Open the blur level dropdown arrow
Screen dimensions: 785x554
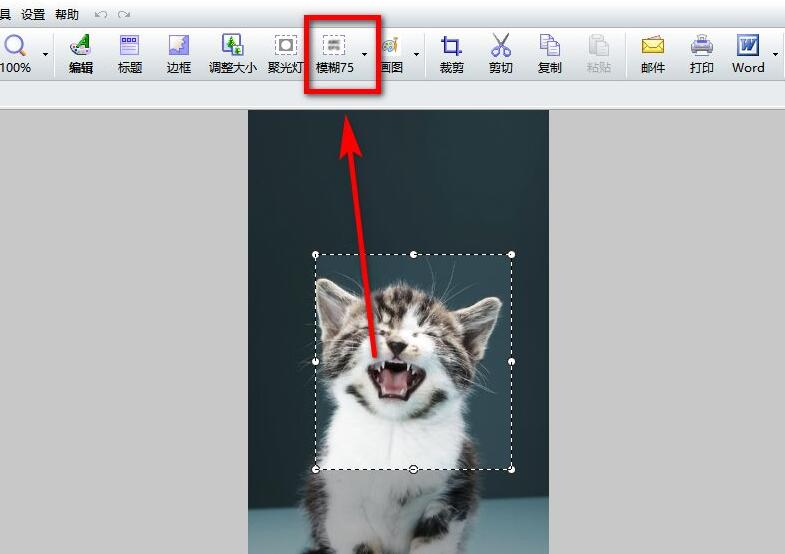[364, 54]
